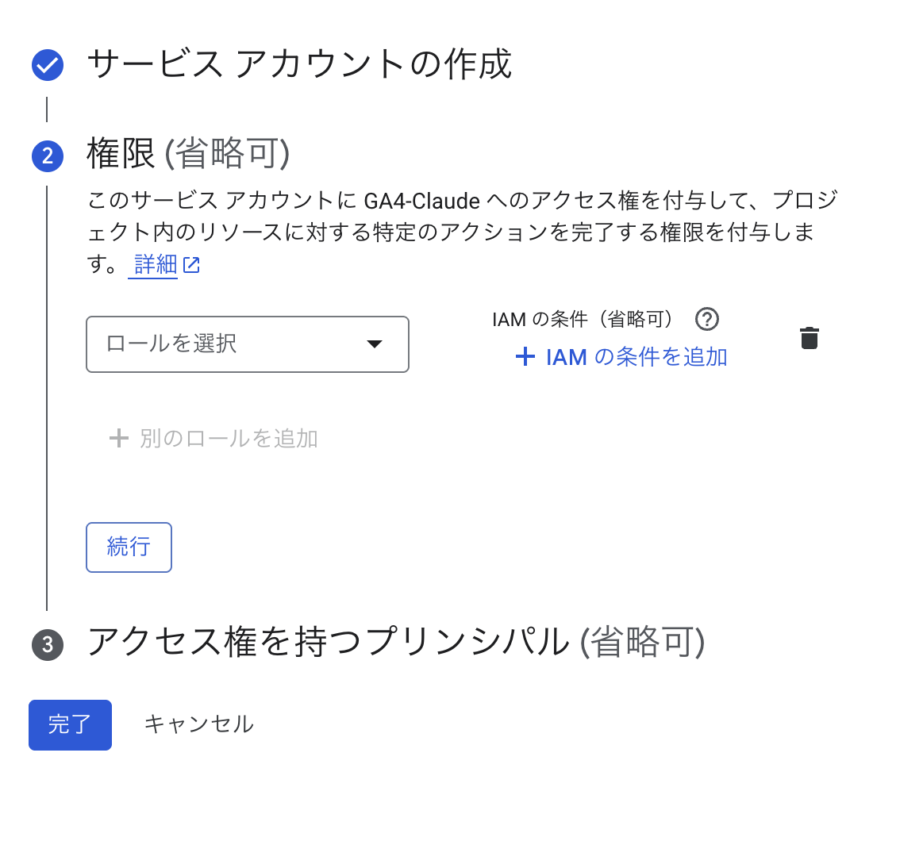Click the plus icon before IAM の条件を追加

pos(525,357)
